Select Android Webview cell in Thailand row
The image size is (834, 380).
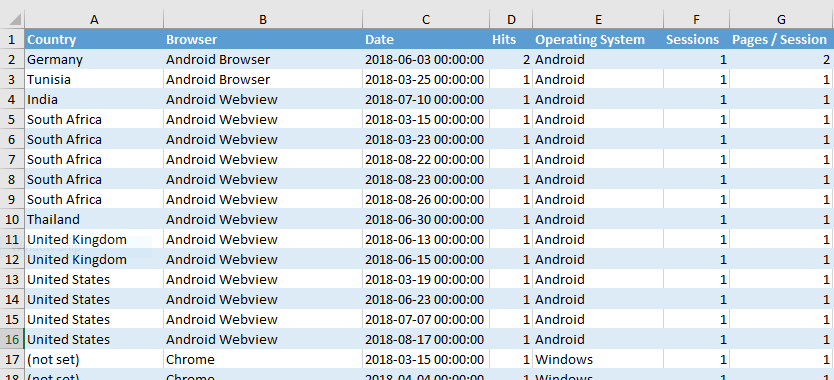point(263,219)
